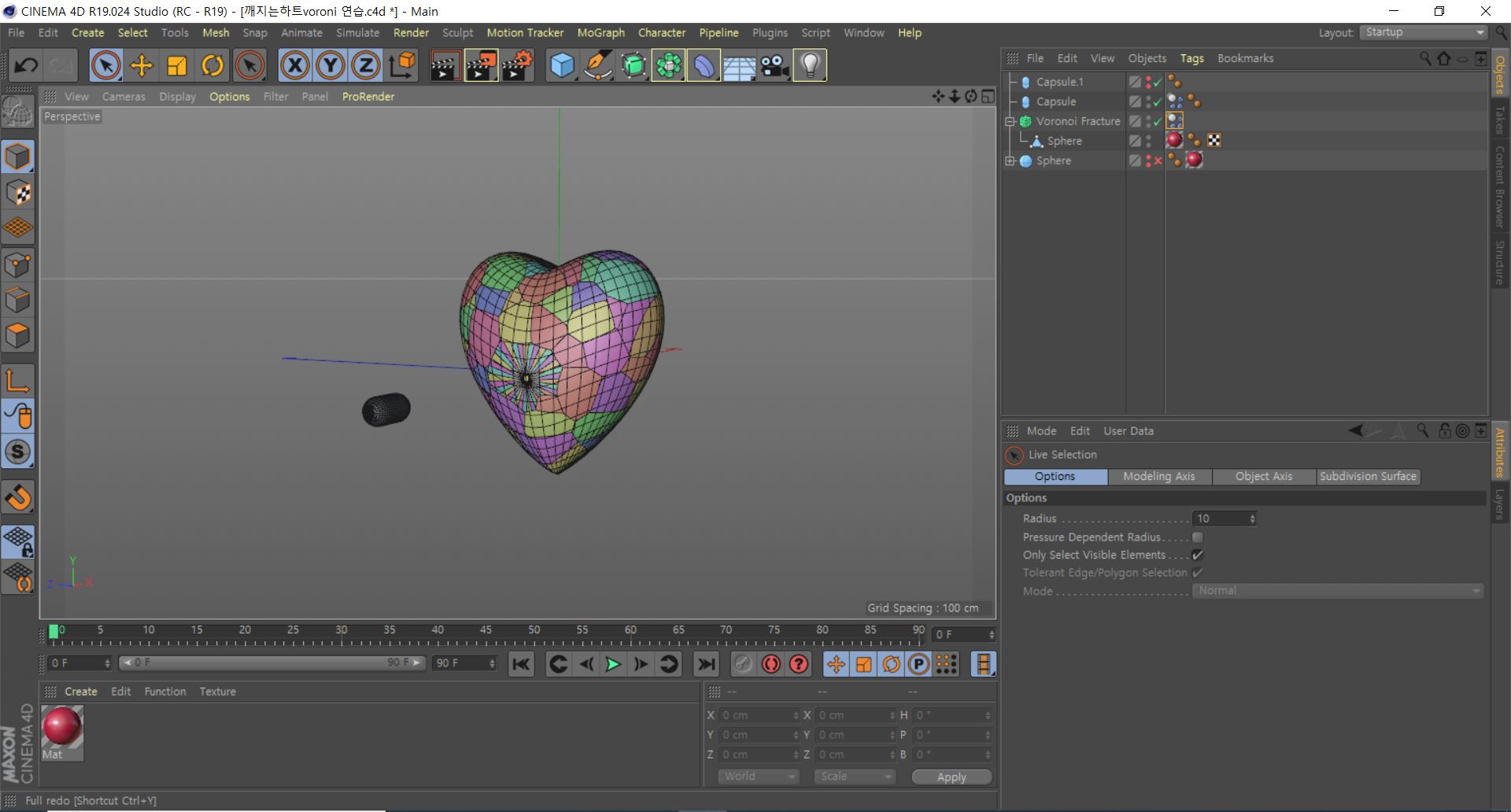
Task: Open Attribute Manager User Data menu
Action: [1129, 431]
